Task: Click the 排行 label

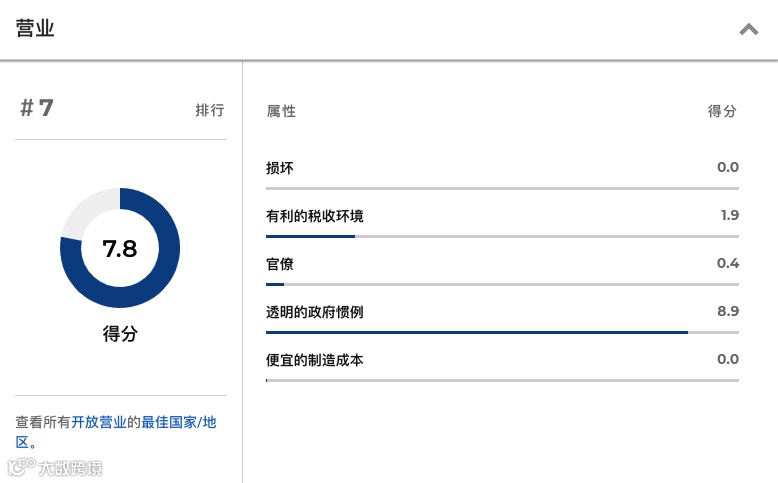Action: click(209, 111)
